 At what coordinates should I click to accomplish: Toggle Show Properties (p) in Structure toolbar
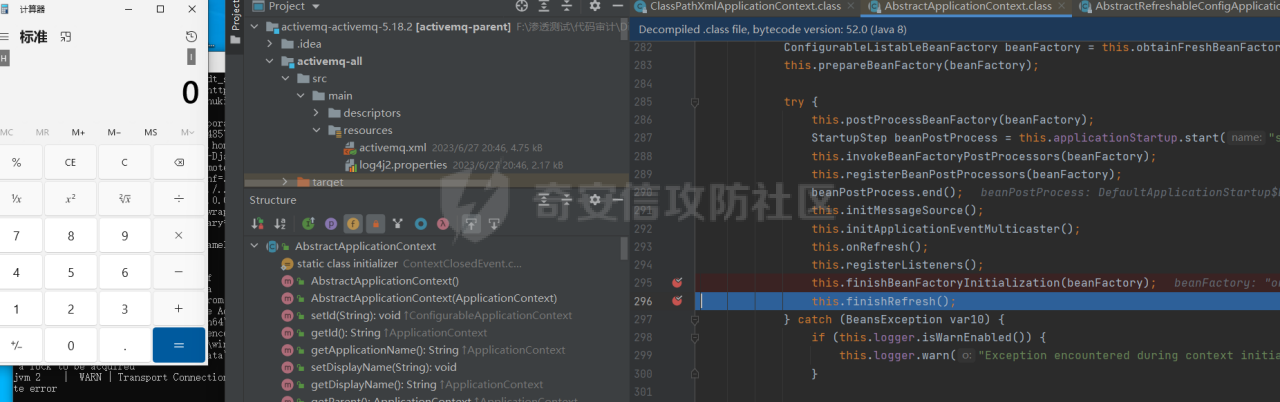tap(331, 224)
